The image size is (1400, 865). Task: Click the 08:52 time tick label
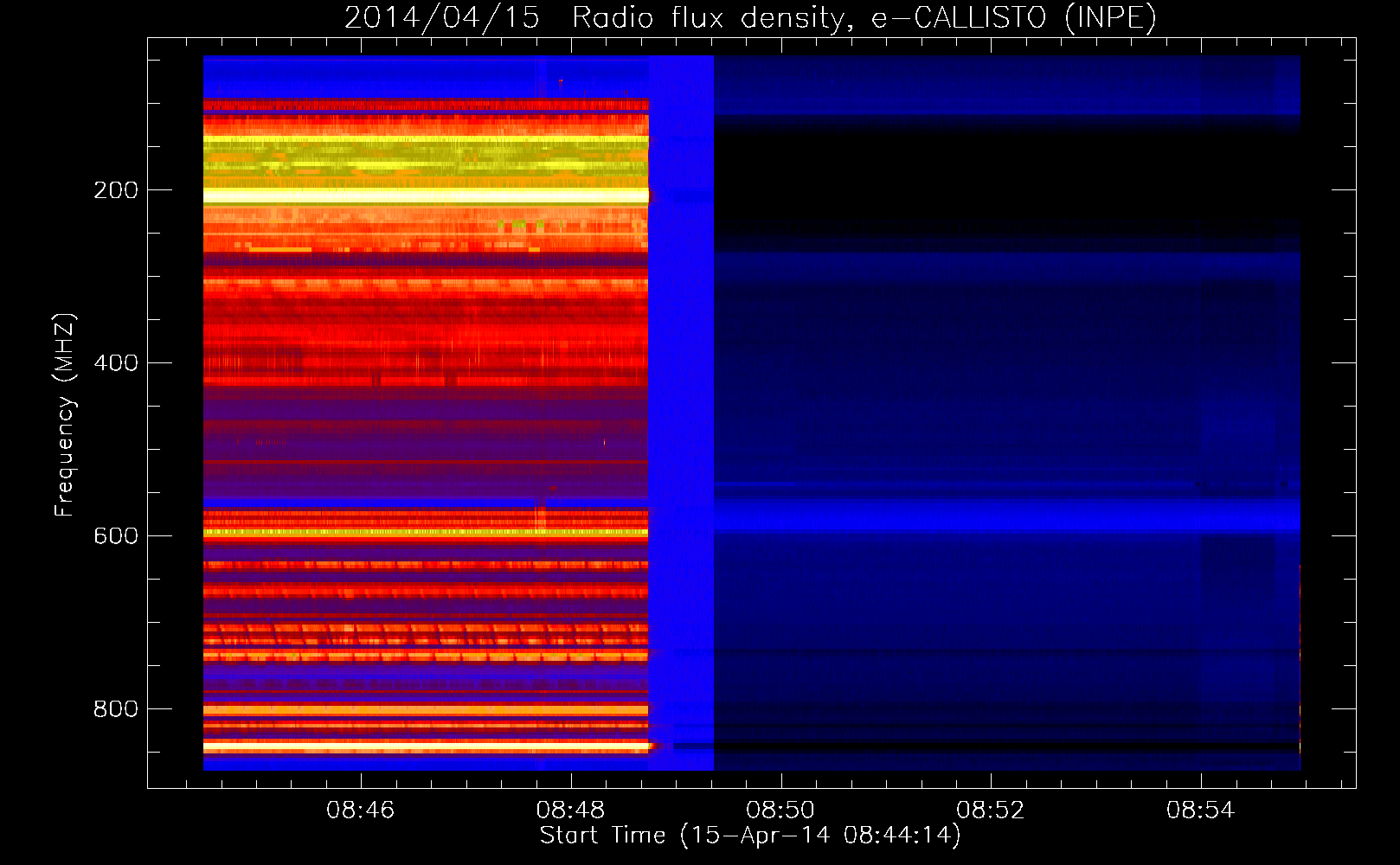click(x=991, y=811)
